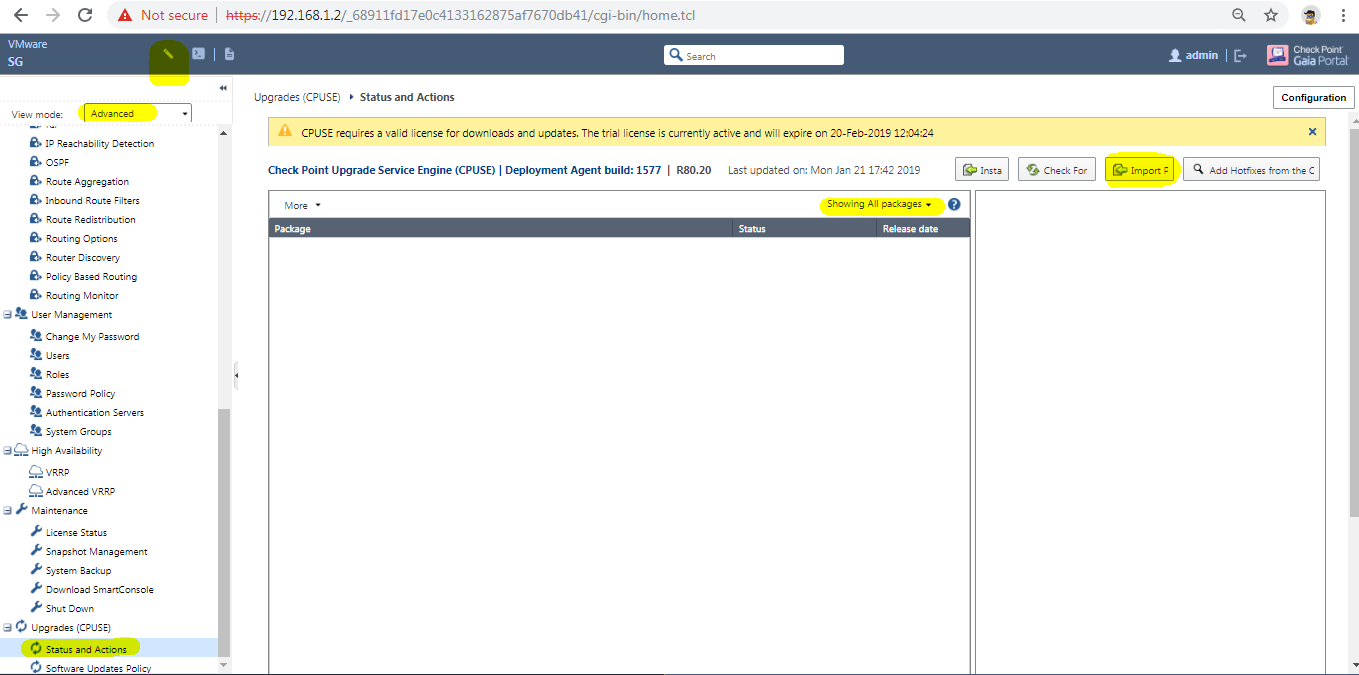Toggle the sidebar splitter handle

click(x=236, y=375)
